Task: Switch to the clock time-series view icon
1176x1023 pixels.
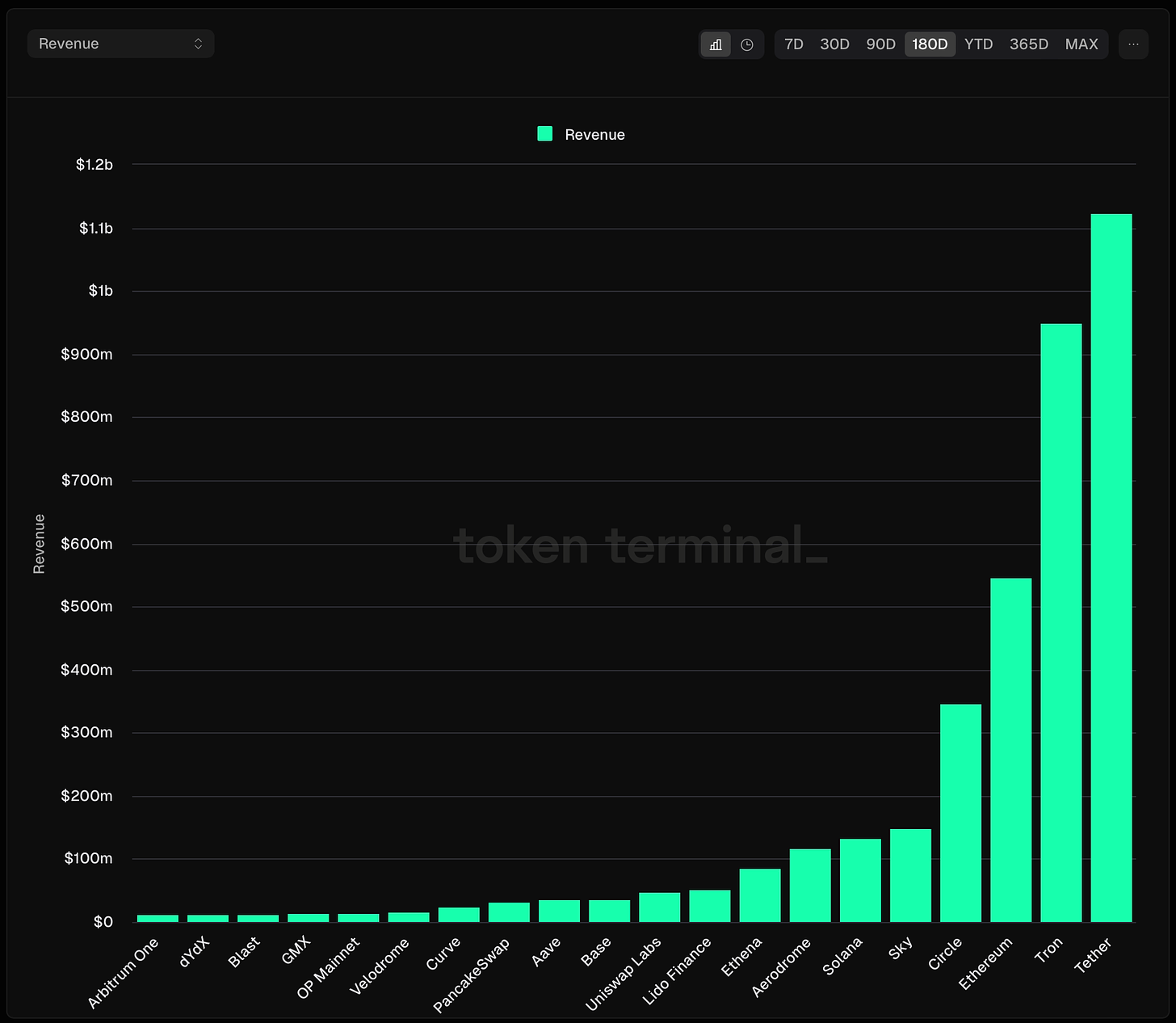Action: (747, 44)
